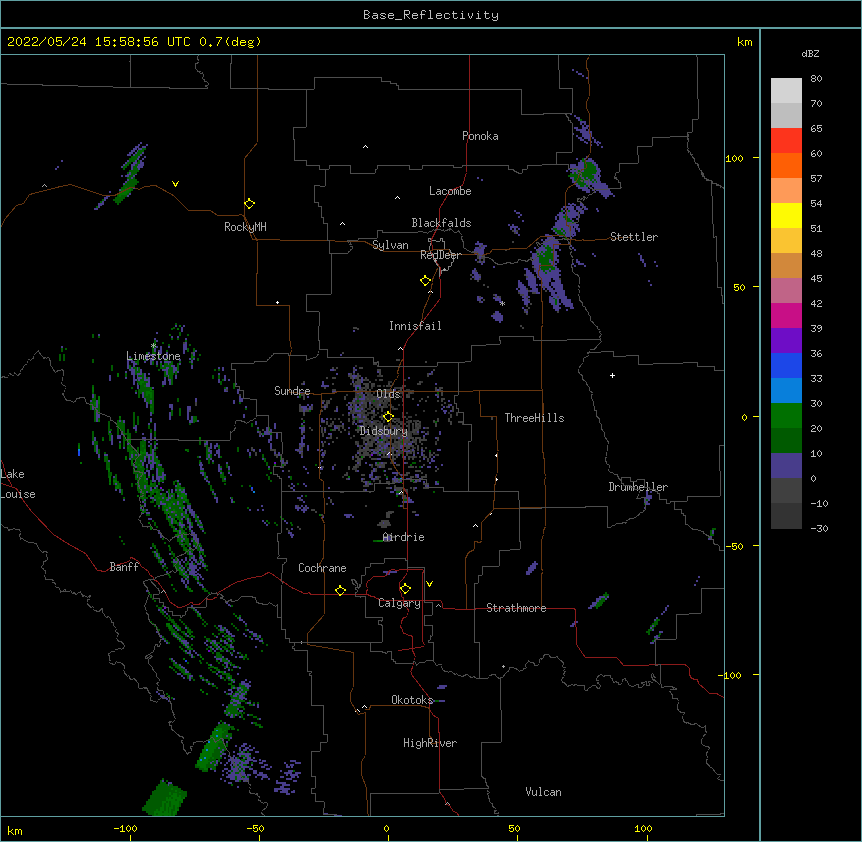Image resolution: width=862 pixels, height=842 pixels.
Task: Click the Blackfalds city label
Action: [441, 223]
